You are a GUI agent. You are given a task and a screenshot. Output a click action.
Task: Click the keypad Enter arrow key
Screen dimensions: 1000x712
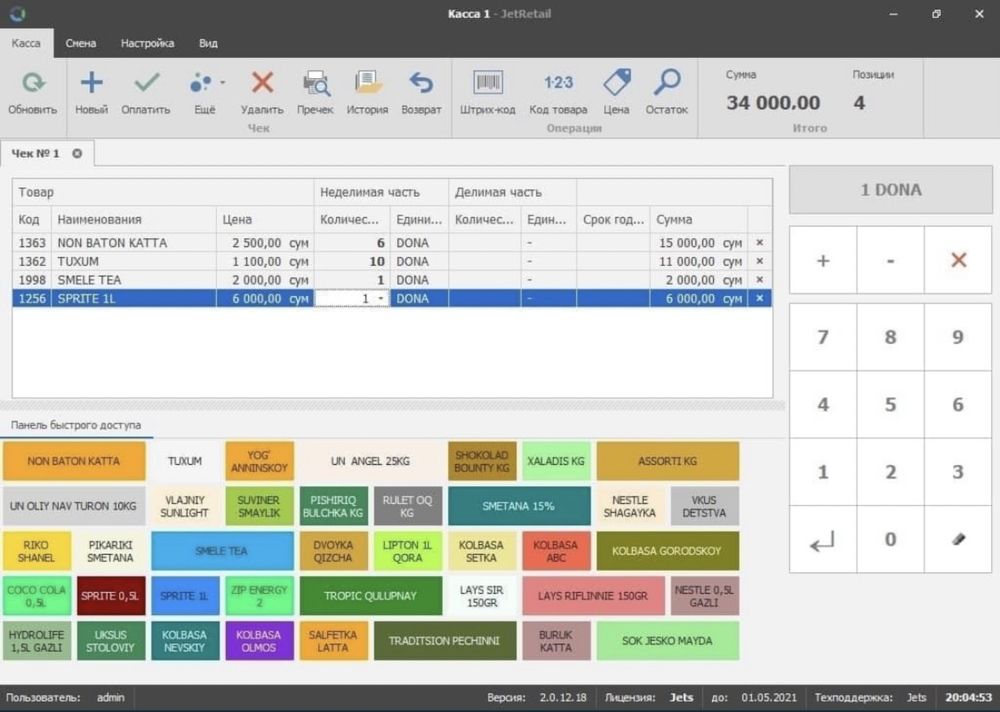tap(823, 540)
